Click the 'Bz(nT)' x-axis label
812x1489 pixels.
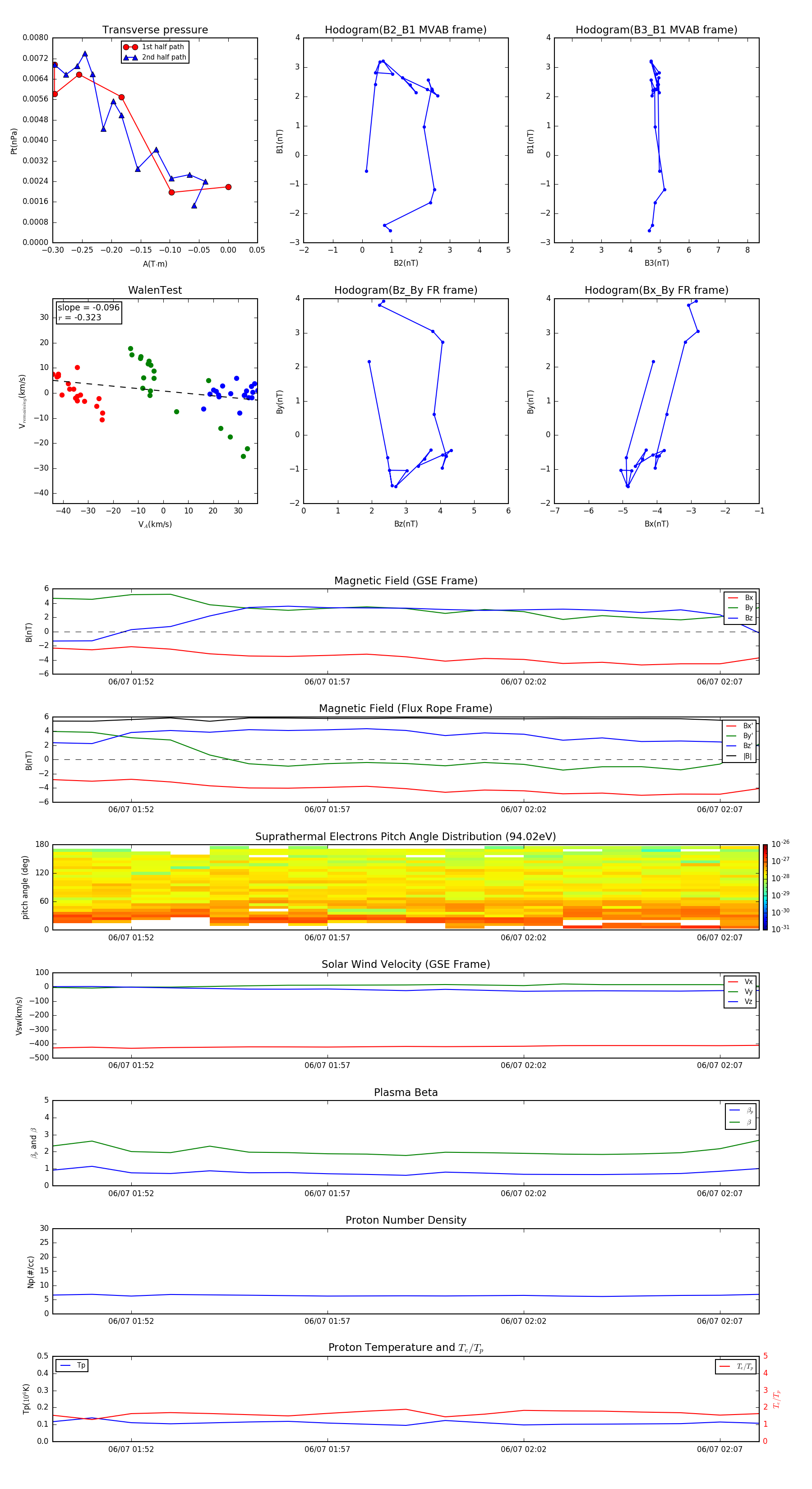click(x=406, y=524)
